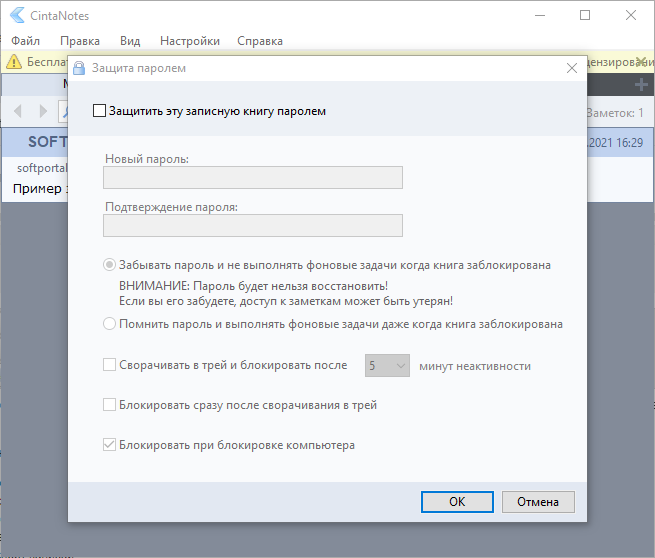Select 'Забывать пароль' radio option

coord(109,265)
